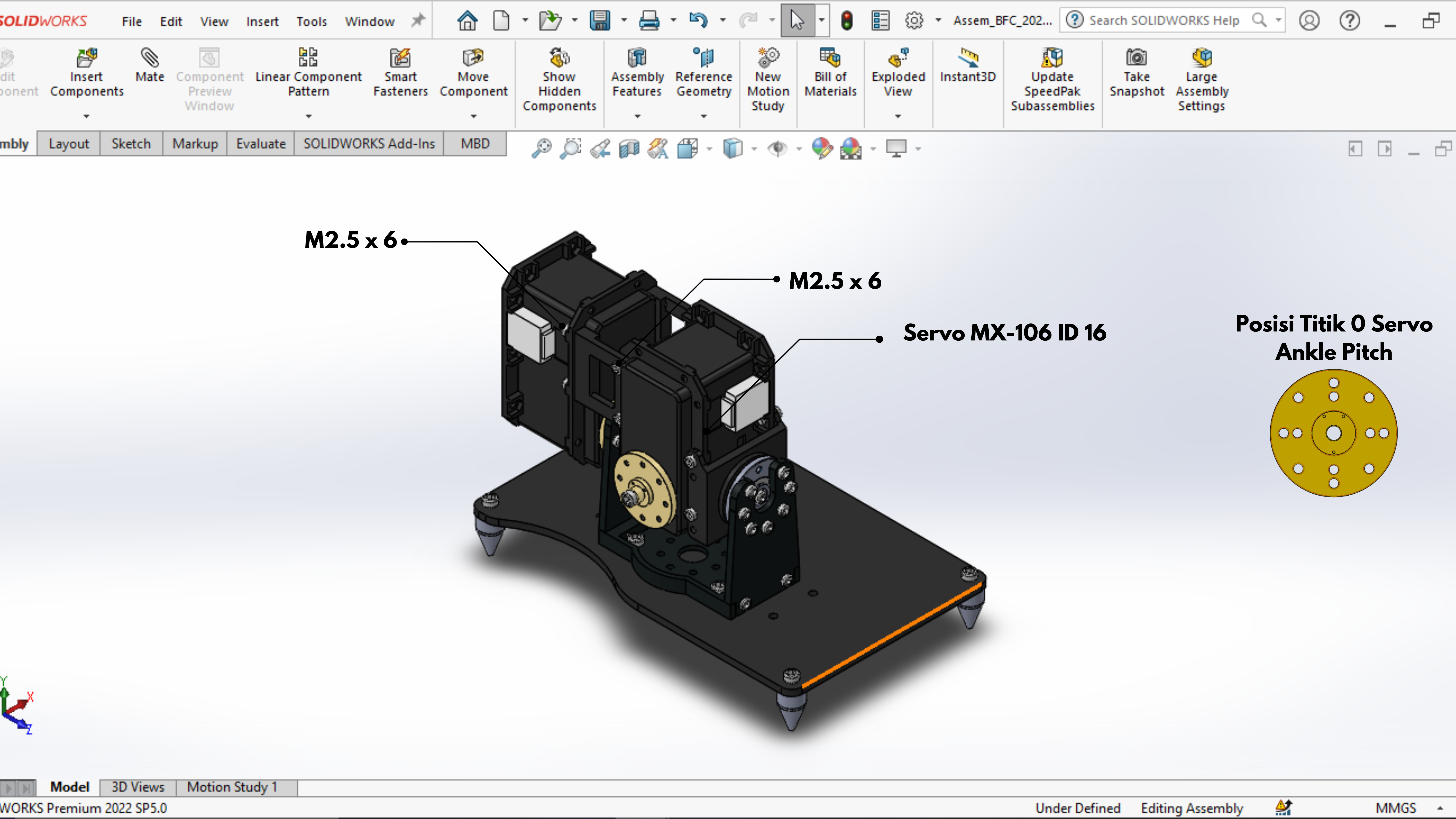
Task: Open the Tools menu
Action: 311,22
